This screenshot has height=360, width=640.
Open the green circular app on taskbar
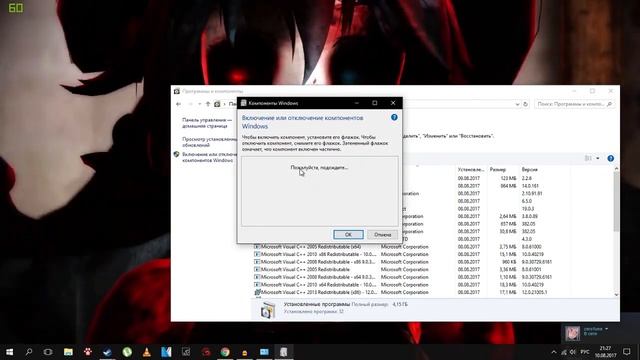point(127,352)
